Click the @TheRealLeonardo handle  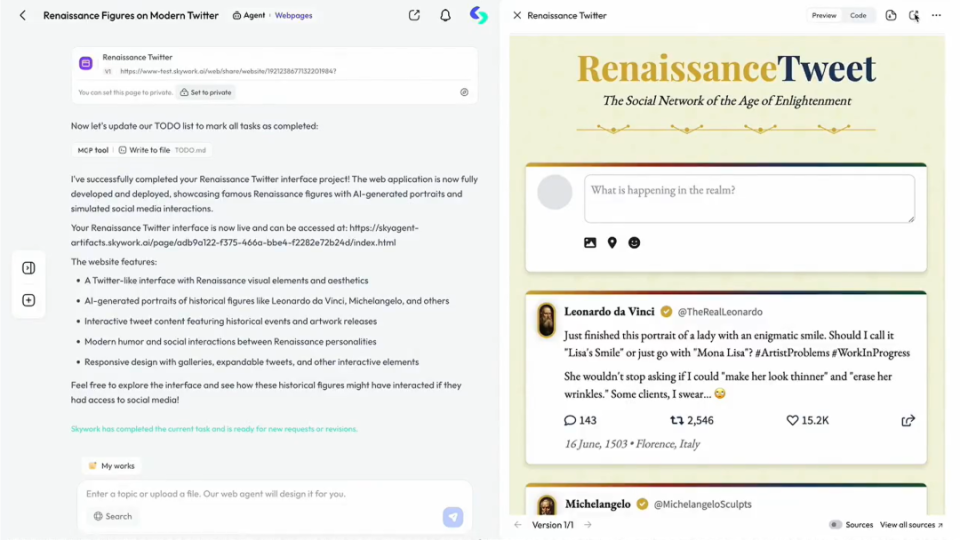720,312
